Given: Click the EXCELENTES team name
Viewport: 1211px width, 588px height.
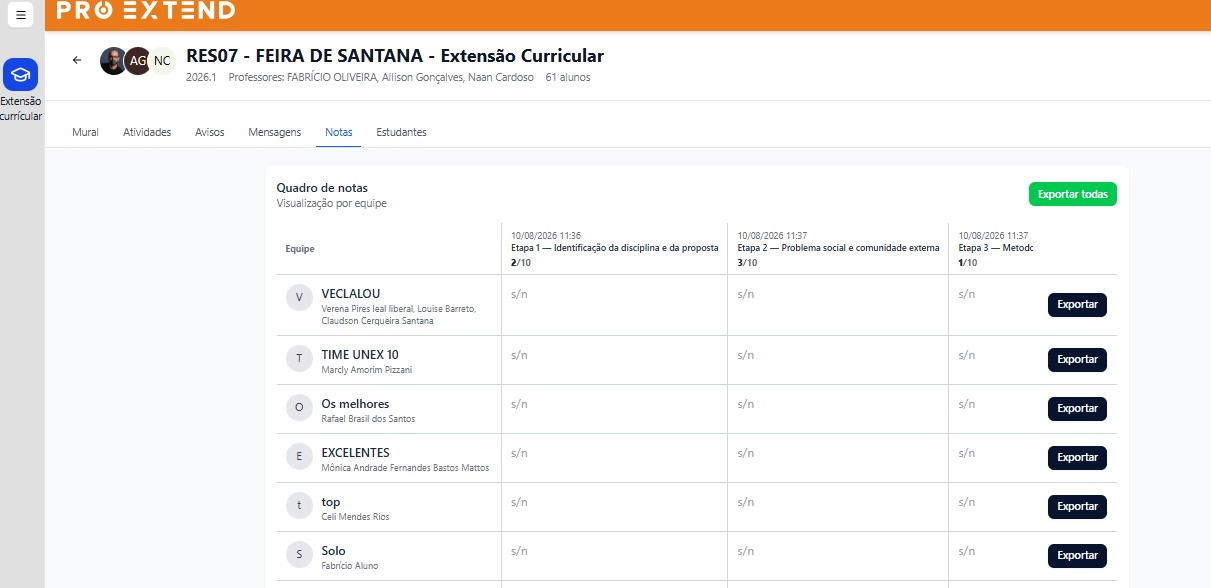Looking at the screenshot, I should pyautogui.click(x=356, y=453).
